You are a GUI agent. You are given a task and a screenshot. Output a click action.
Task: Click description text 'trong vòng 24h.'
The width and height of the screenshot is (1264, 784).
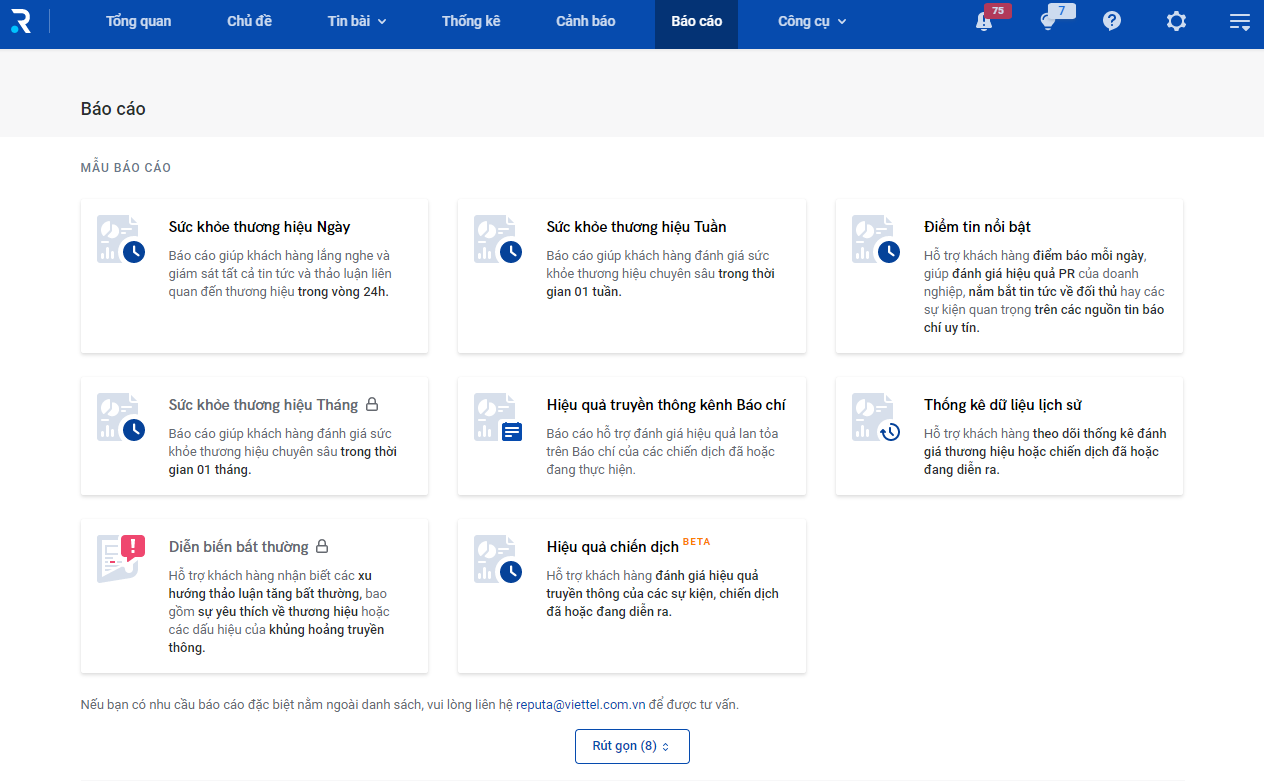coord(343,292)
